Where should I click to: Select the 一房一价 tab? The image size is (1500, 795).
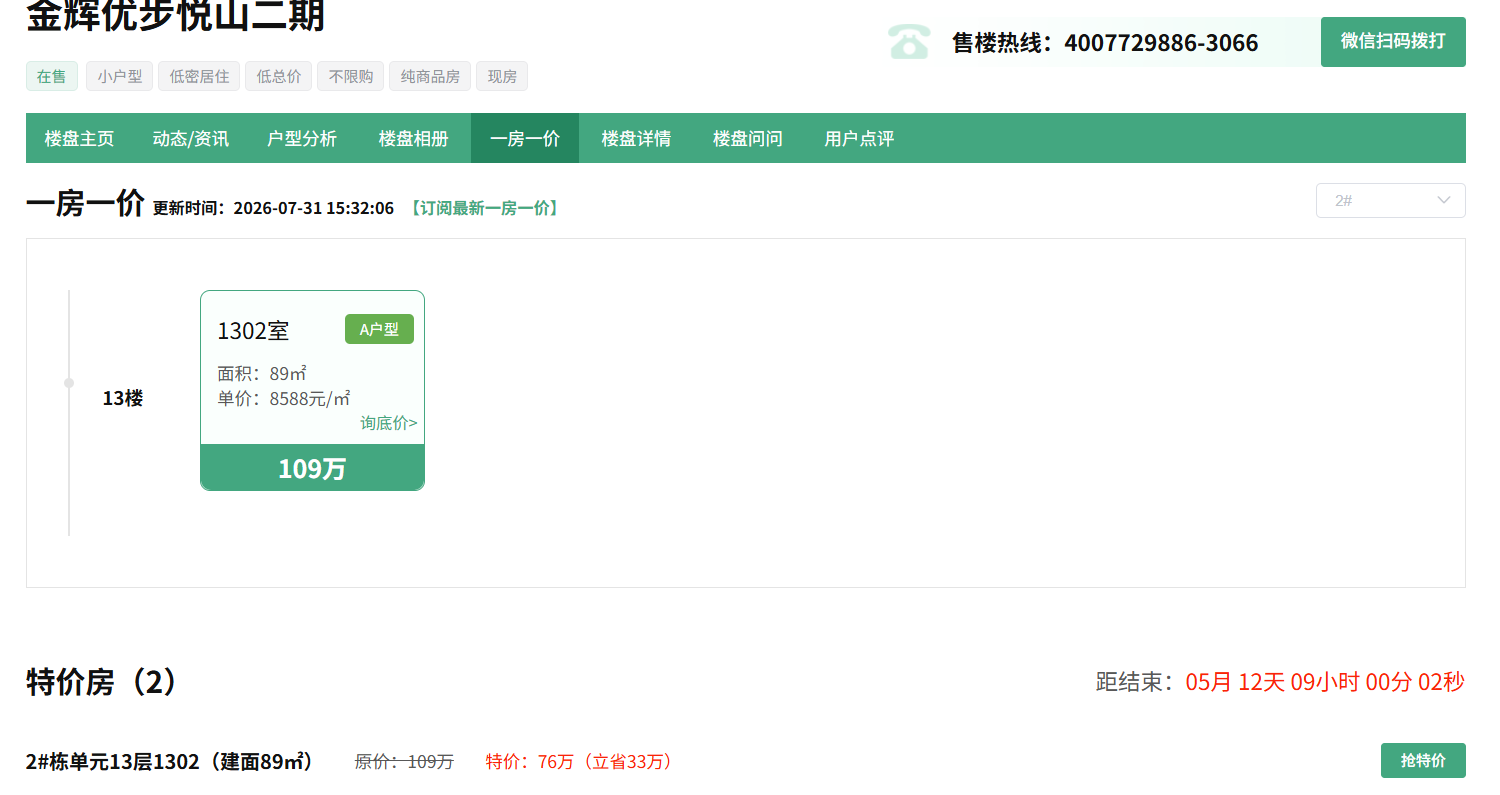point(525,138)
